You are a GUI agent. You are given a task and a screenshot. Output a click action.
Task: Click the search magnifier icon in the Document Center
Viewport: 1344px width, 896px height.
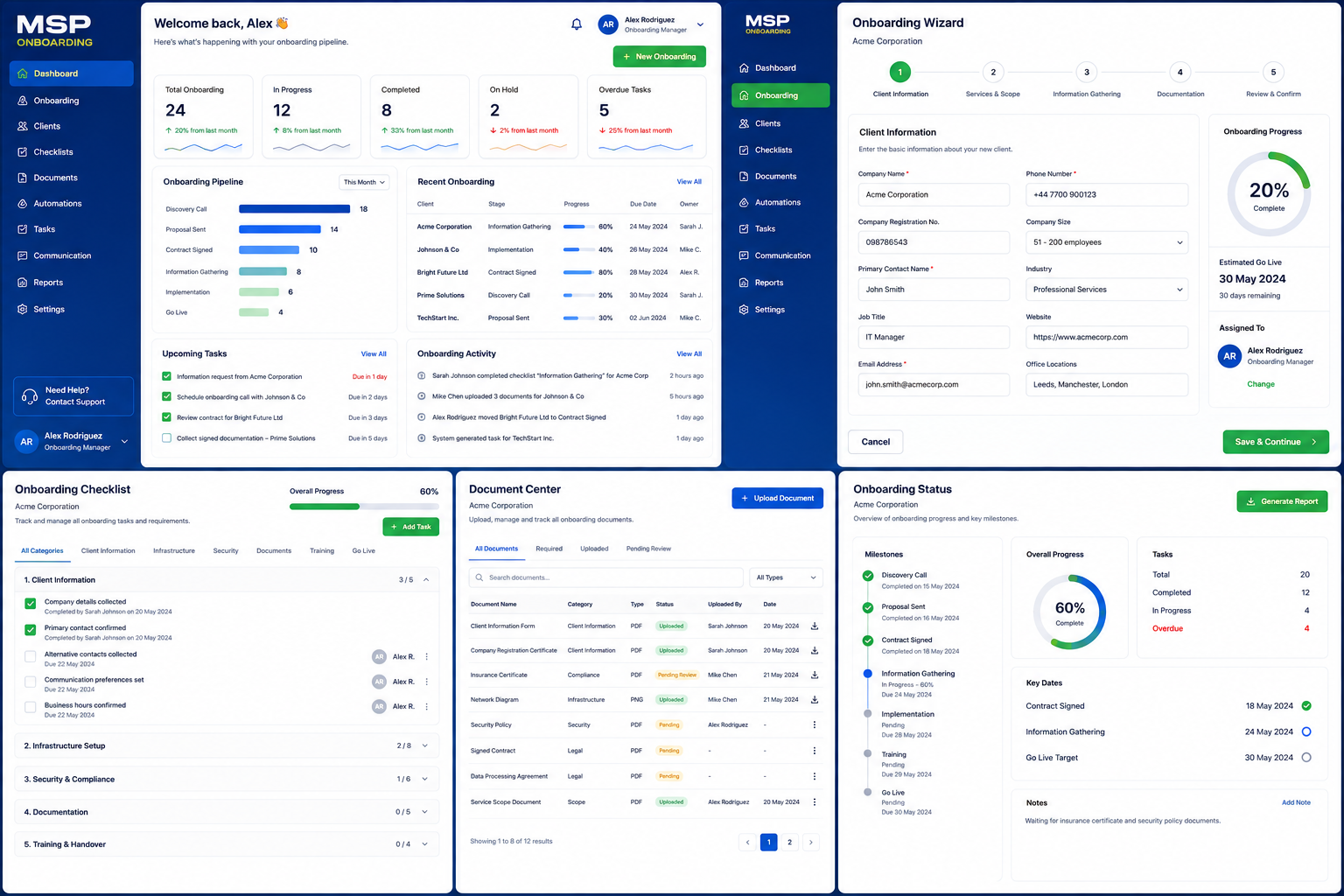pos(479,577)
